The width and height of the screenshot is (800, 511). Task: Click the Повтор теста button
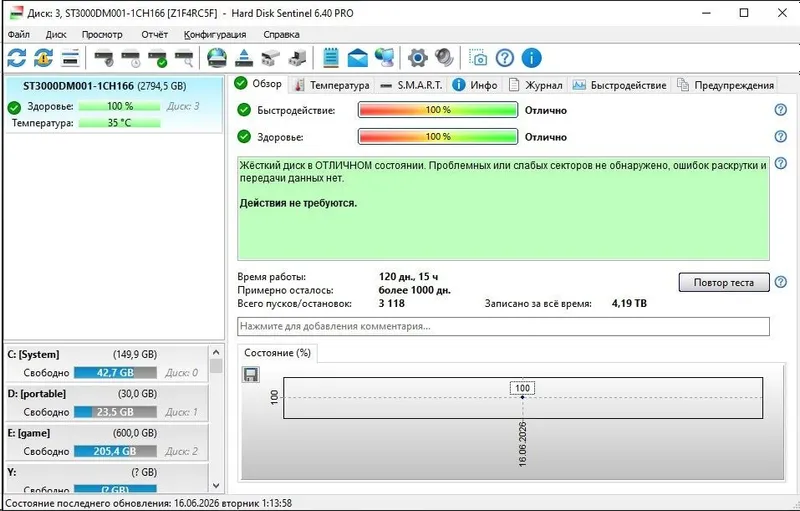click(x=723, y=282)
